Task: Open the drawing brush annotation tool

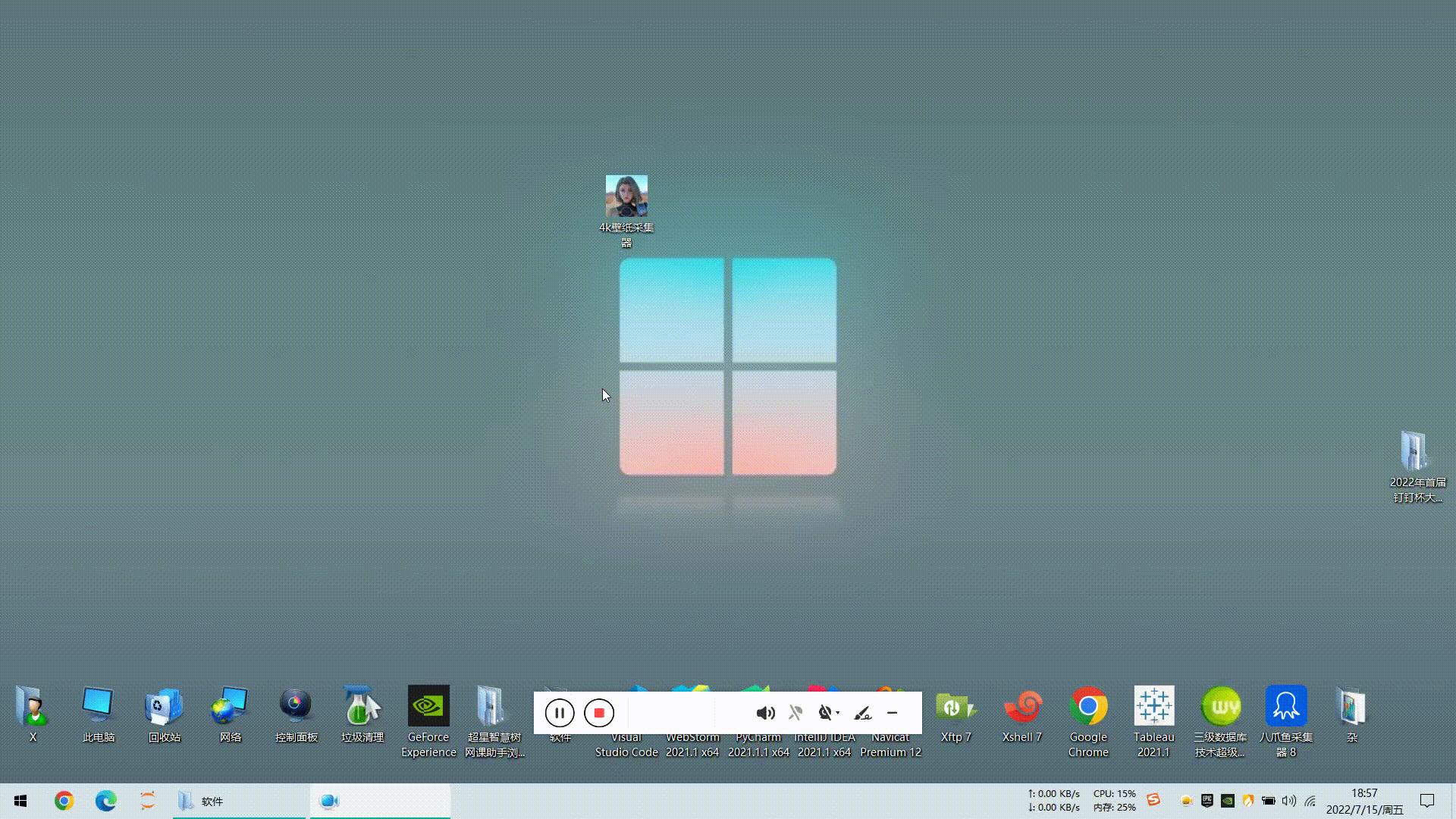Action: 862,713
